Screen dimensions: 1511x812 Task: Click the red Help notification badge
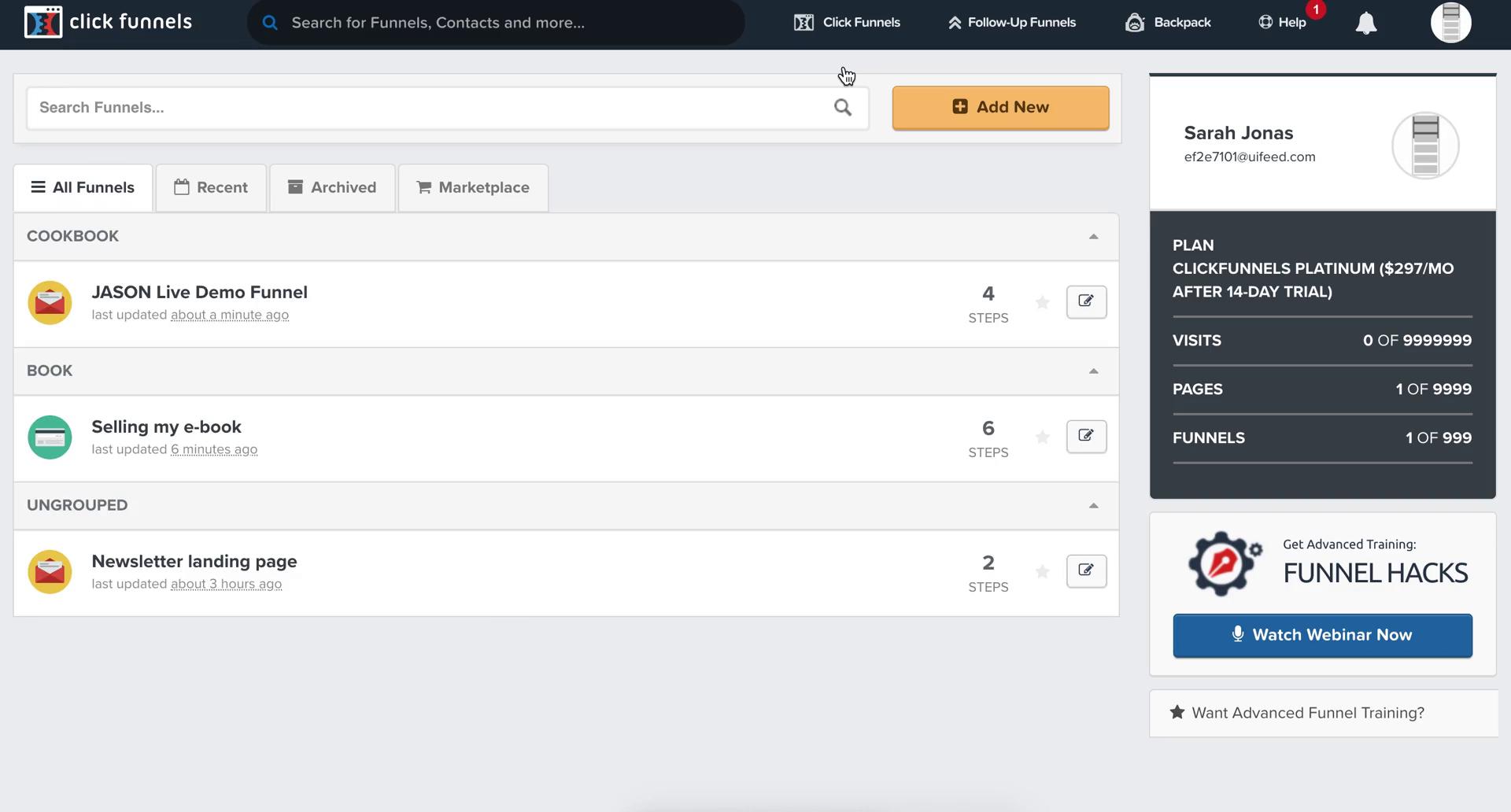[1316, 9]
